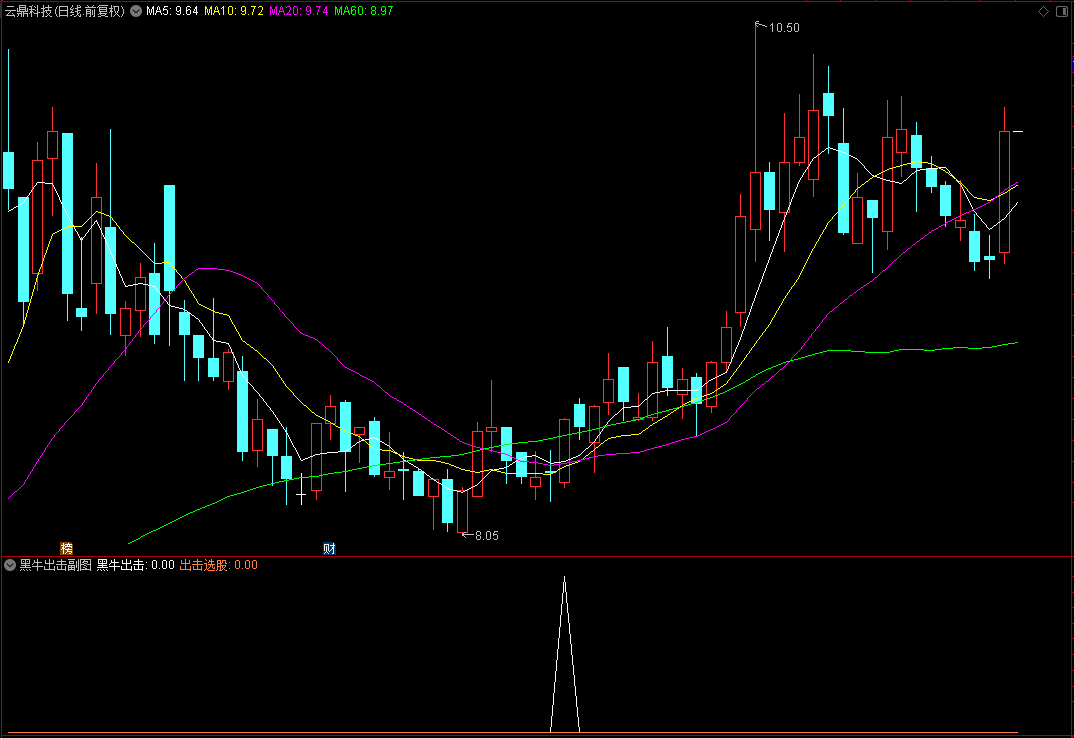Click the MA60: 8.97 label
The image size is (1074, 738).
point(364,11)
